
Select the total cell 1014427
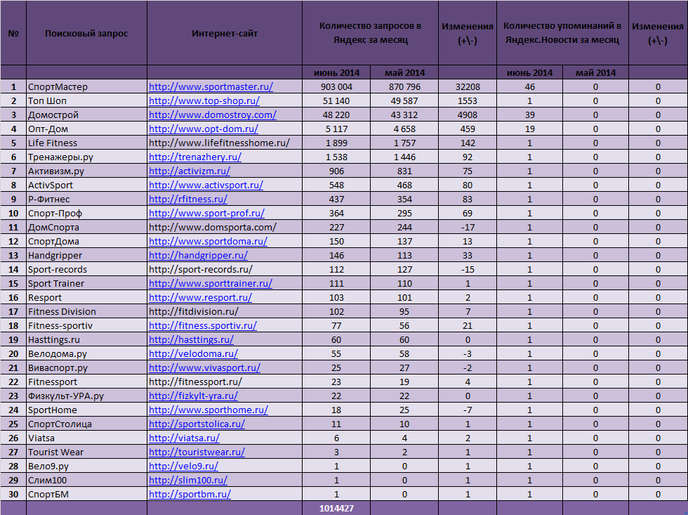click(337, 508)
